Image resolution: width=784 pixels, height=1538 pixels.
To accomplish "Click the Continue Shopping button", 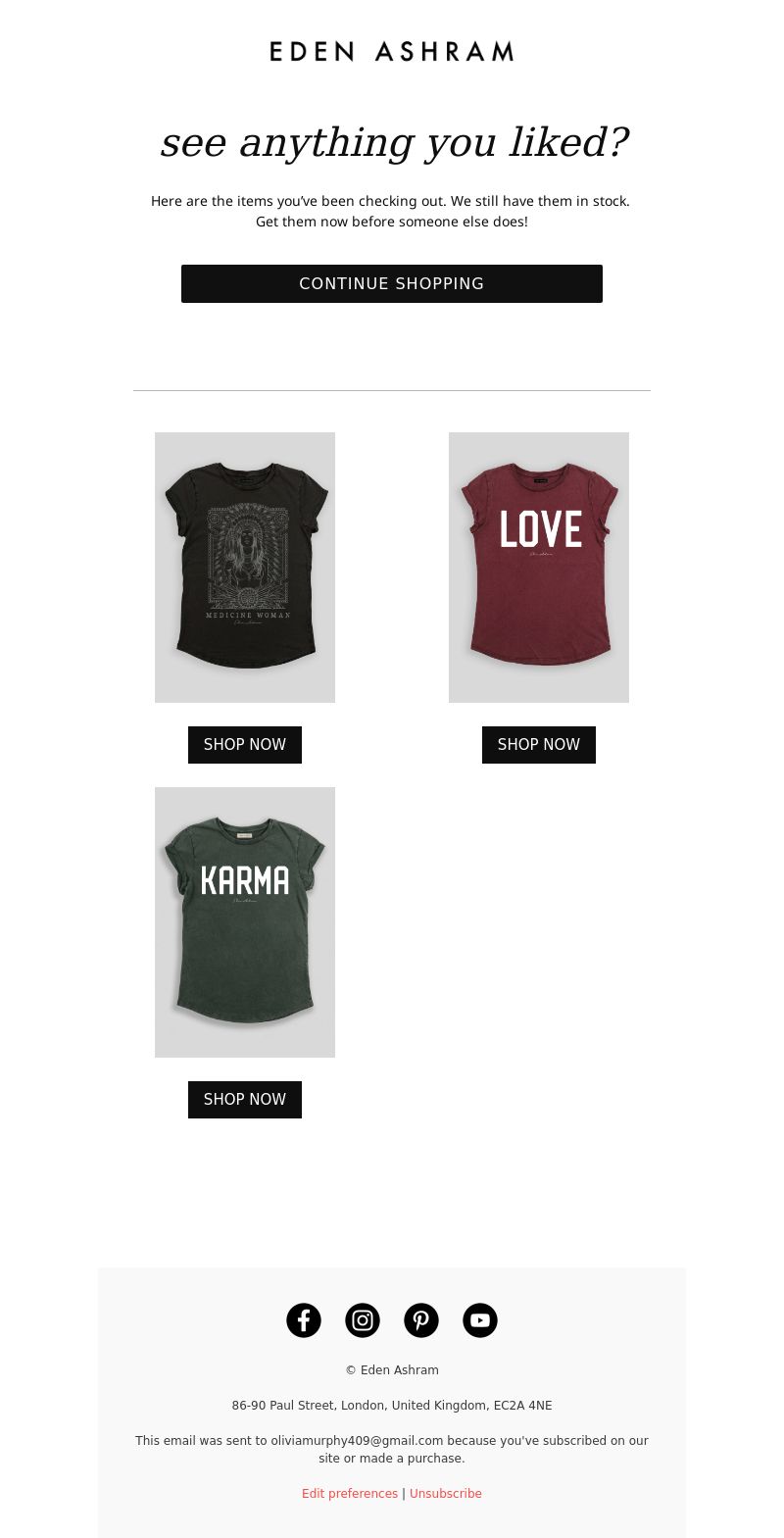I will [x=392, y=283].
